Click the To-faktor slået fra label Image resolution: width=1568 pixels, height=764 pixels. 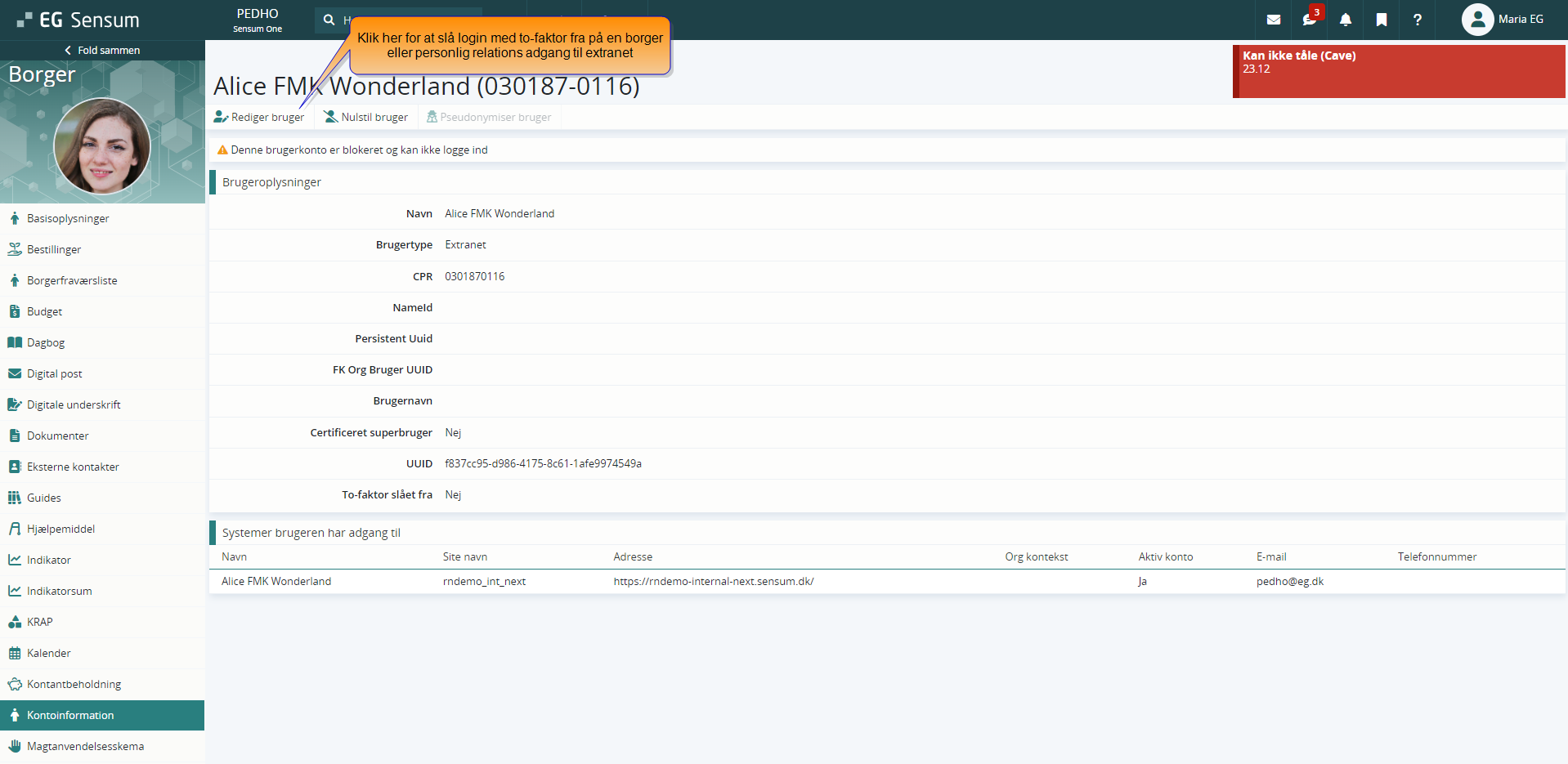(387, 494)
